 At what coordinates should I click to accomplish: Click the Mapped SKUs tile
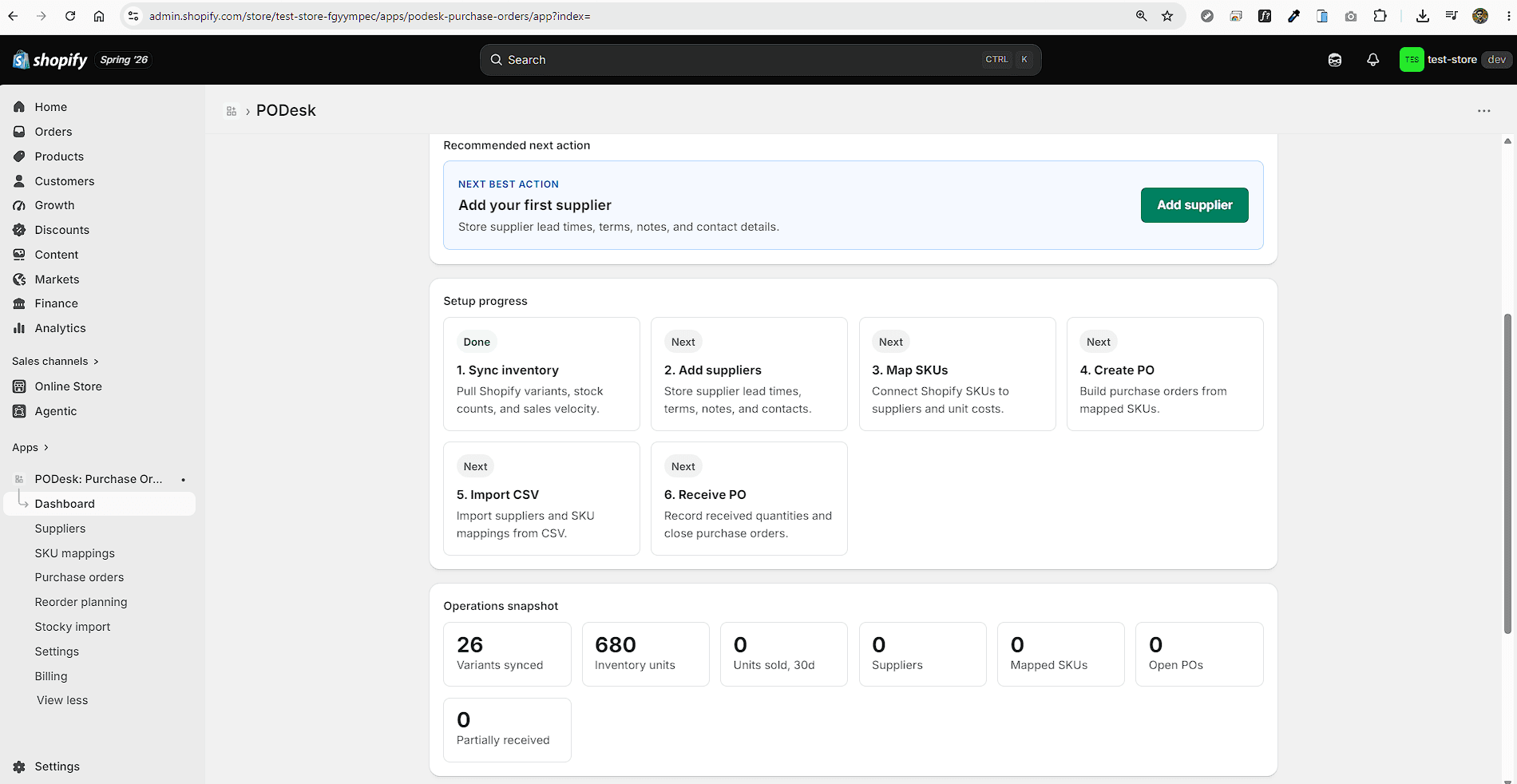click(1061, 654)
